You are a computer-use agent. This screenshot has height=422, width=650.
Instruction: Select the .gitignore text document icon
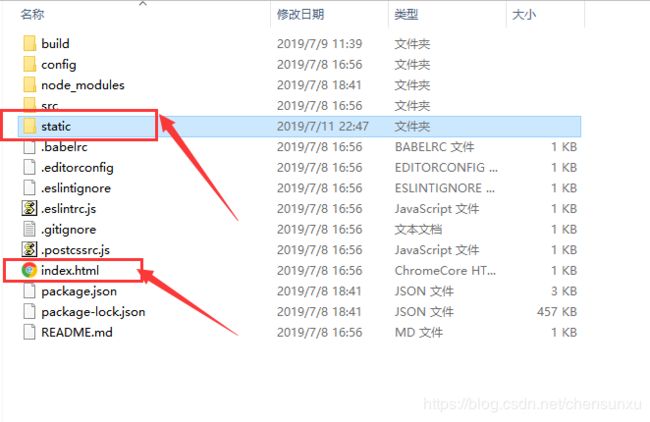[29, 229]
